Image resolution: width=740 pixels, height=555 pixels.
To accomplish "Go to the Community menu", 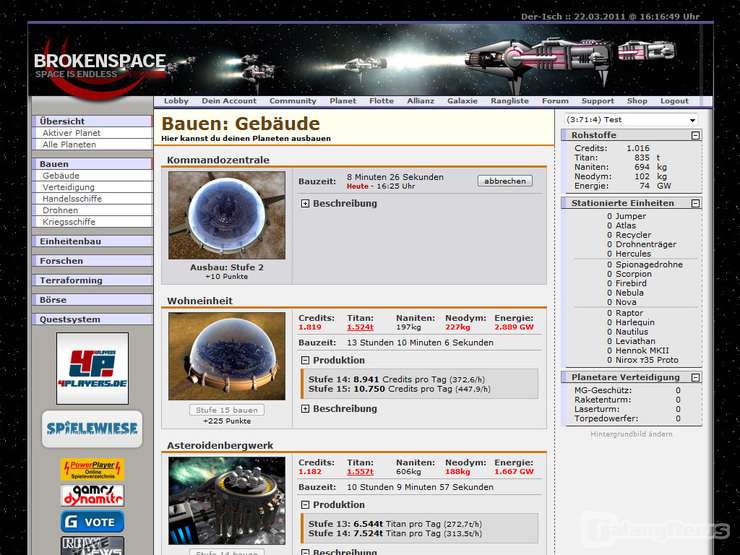I will (293, 101).
